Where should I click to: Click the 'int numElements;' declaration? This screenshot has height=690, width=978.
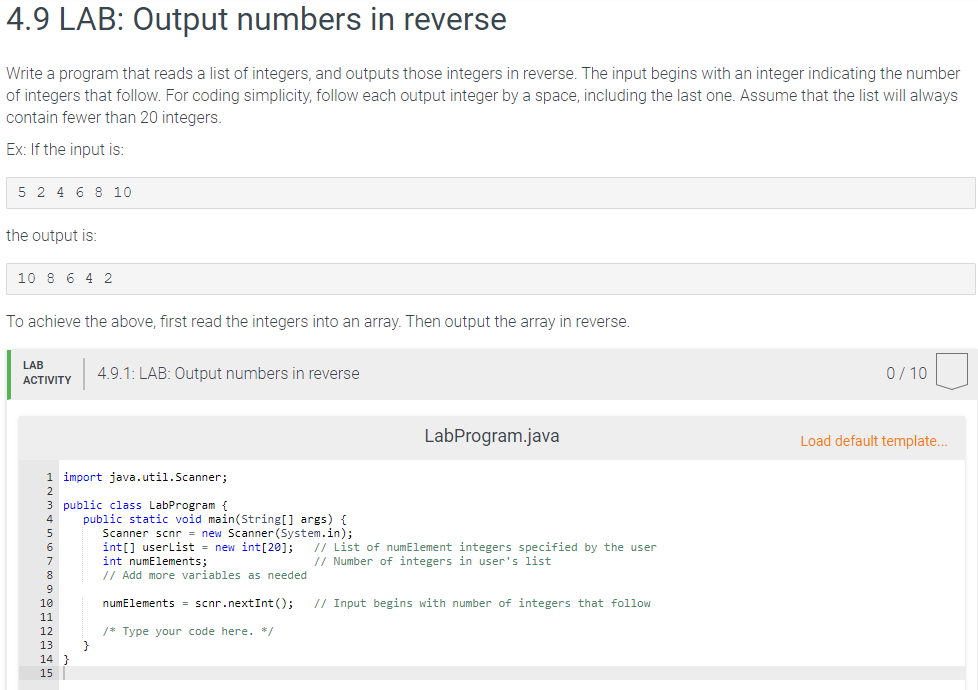155,561
